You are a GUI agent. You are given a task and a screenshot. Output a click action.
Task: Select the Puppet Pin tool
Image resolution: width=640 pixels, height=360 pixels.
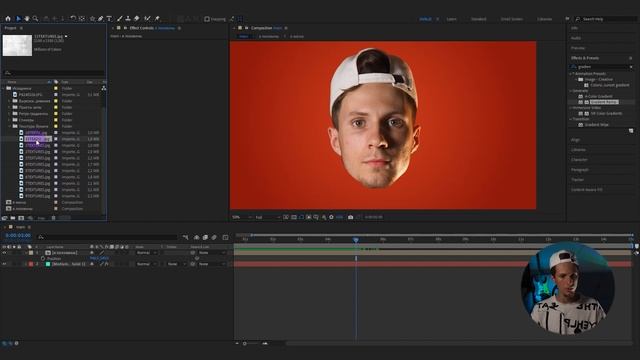[x=157, y=19]
